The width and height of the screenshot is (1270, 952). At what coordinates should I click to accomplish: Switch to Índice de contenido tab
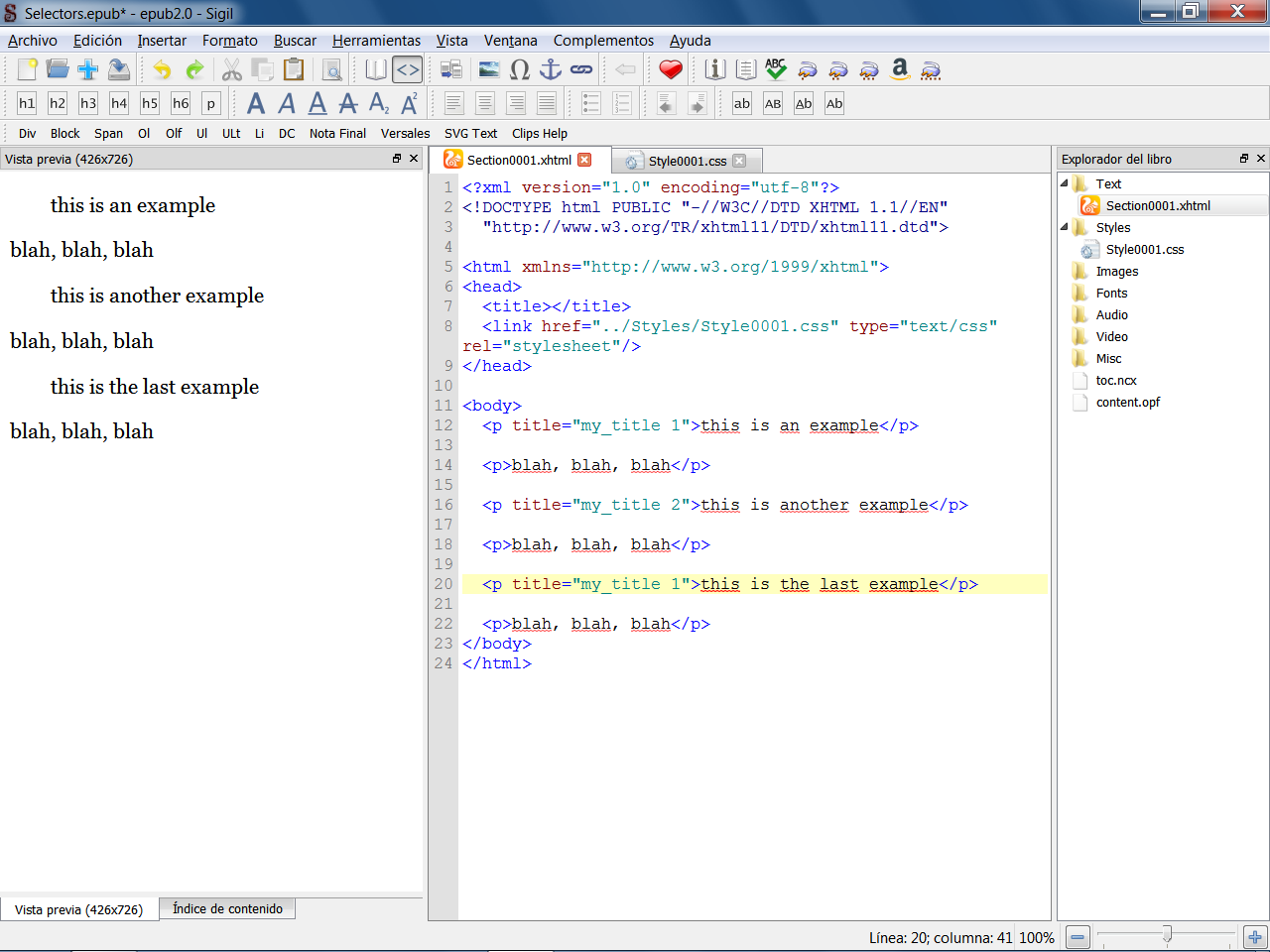coord(227,908)
